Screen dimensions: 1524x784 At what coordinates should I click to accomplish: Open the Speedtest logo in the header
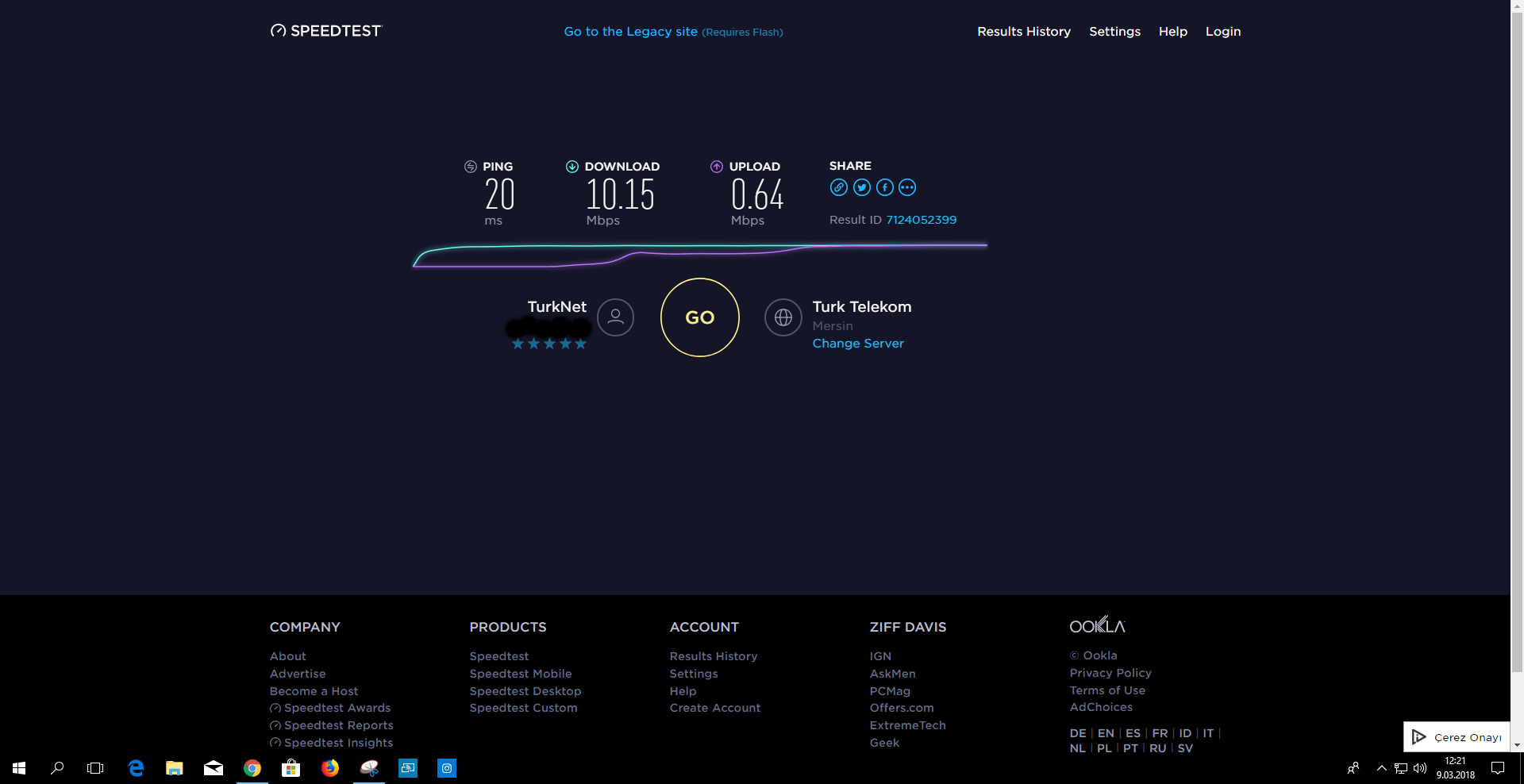tap(326, 31)
